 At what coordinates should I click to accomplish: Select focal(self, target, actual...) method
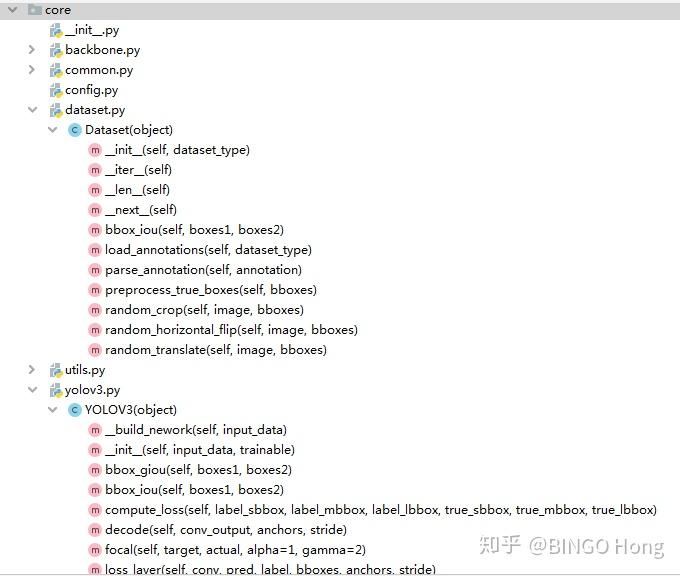(x=235, y=550)
